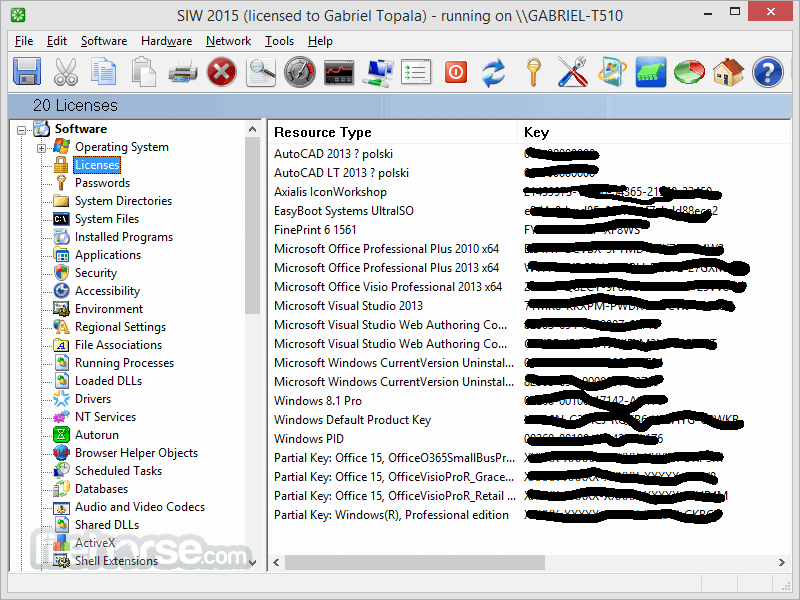The width and height of the screenshot is (800, 600).
Task: Select System Directories tree item
Action: tap(123, 201)
